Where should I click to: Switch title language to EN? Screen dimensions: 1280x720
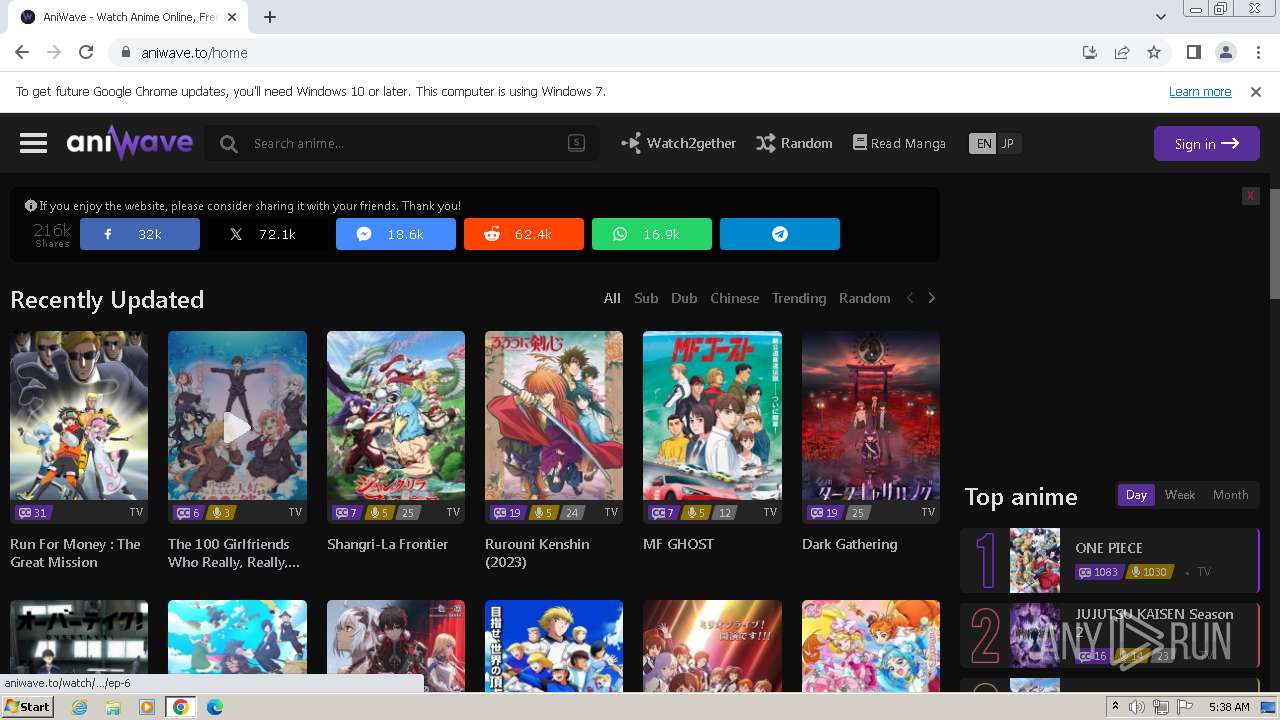tap(984, 143)
